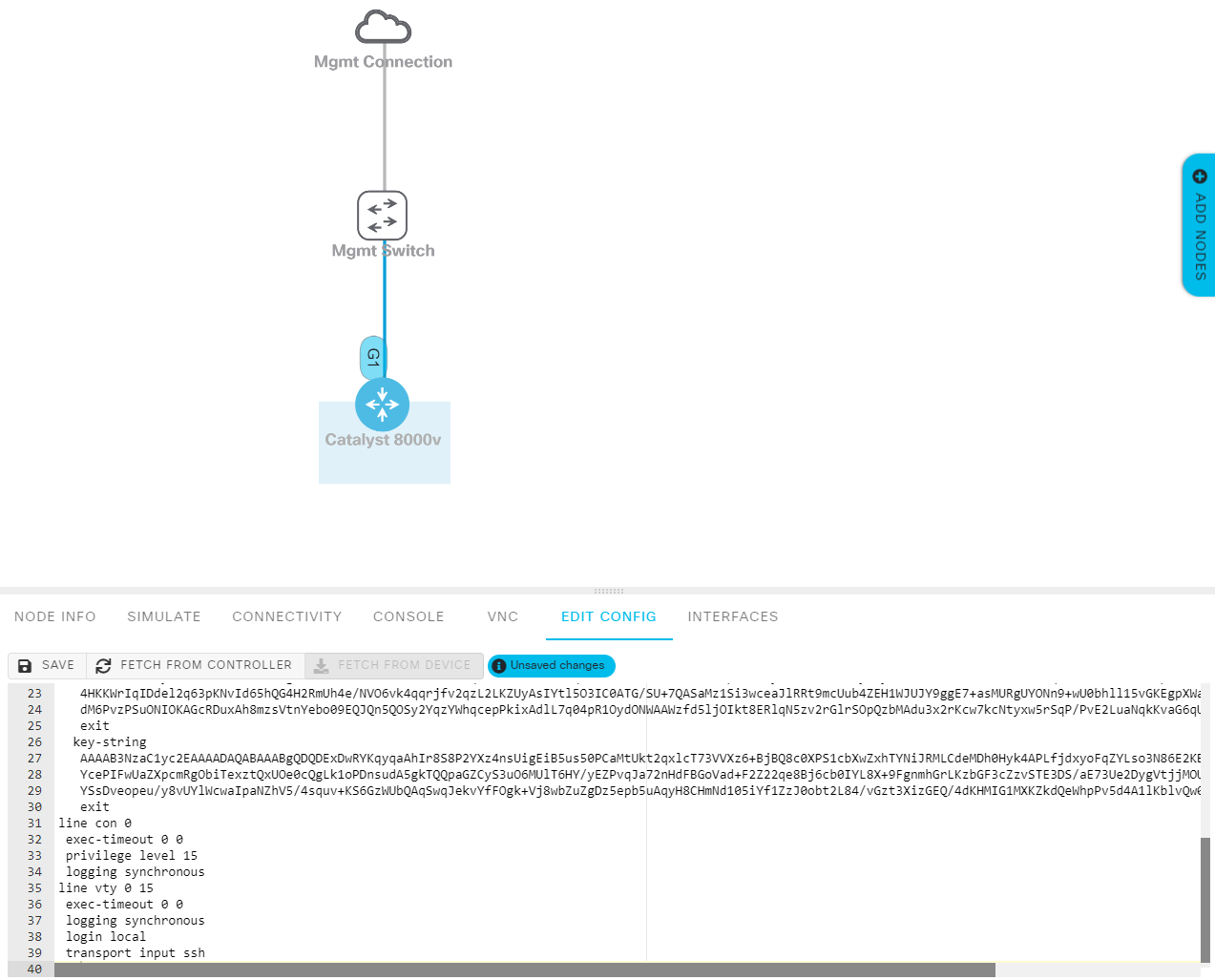Switch to the Node Info tab
The height and width of the screenshot is (980, 1215).
(x=55, y=616)
